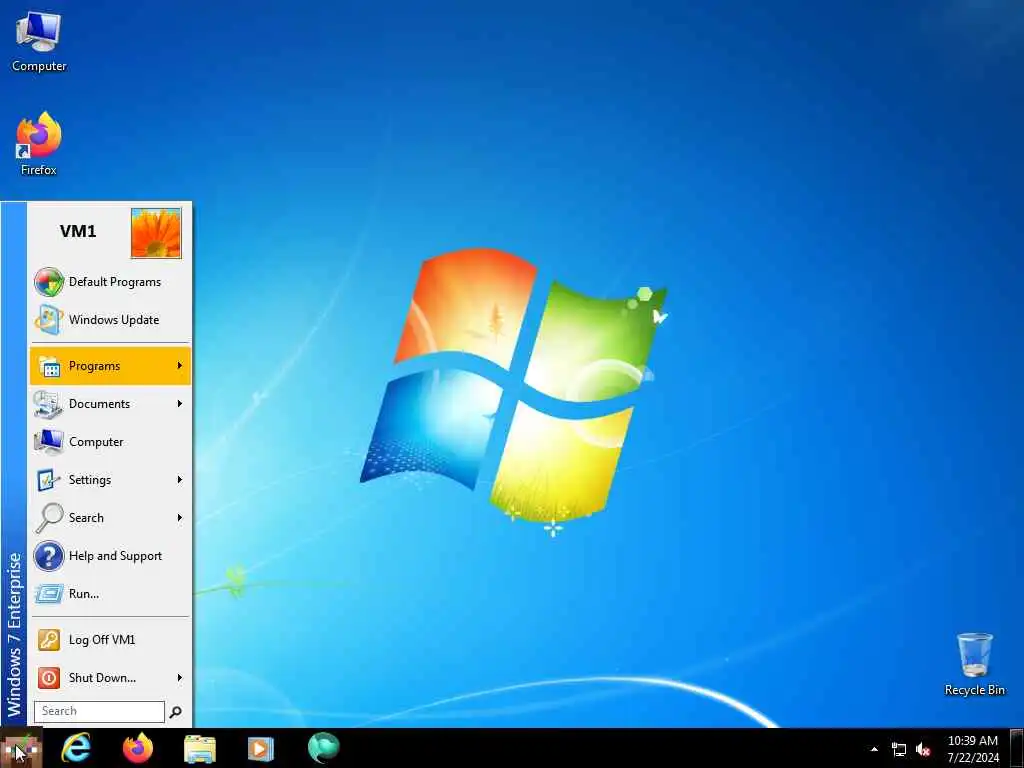Click the Settings checklist icon
This screenshot has height=768, width=1024.
[x=49, y=480]
